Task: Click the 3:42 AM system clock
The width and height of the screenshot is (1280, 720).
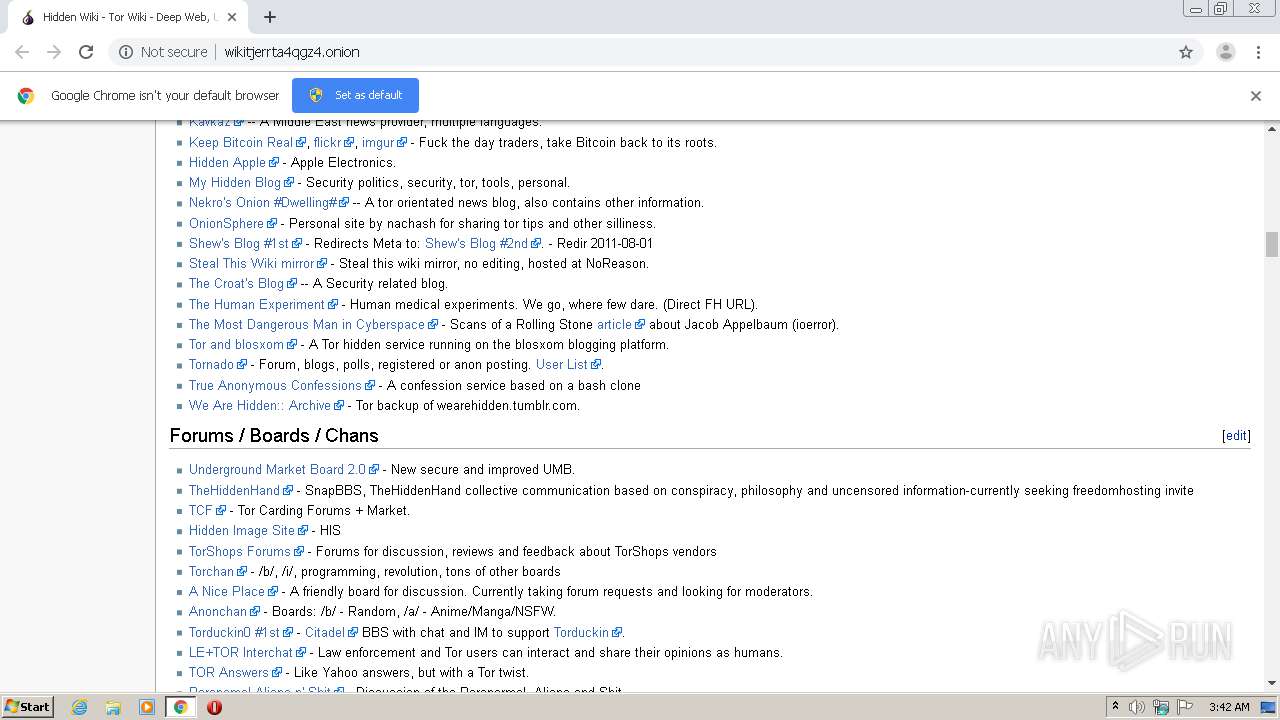Action: [x=1229, y=707]
